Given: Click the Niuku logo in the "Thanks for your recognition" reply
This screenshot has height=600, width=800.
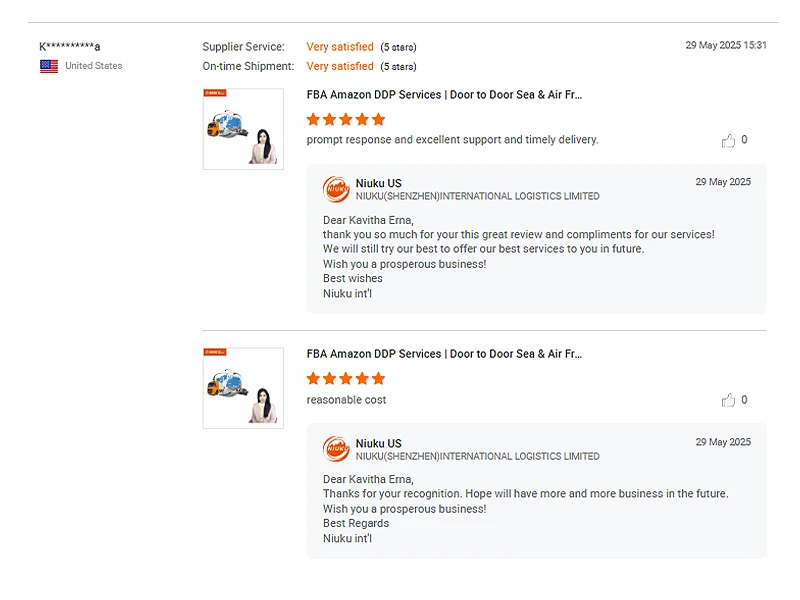Looking at the screenshot, I should 336,449.
